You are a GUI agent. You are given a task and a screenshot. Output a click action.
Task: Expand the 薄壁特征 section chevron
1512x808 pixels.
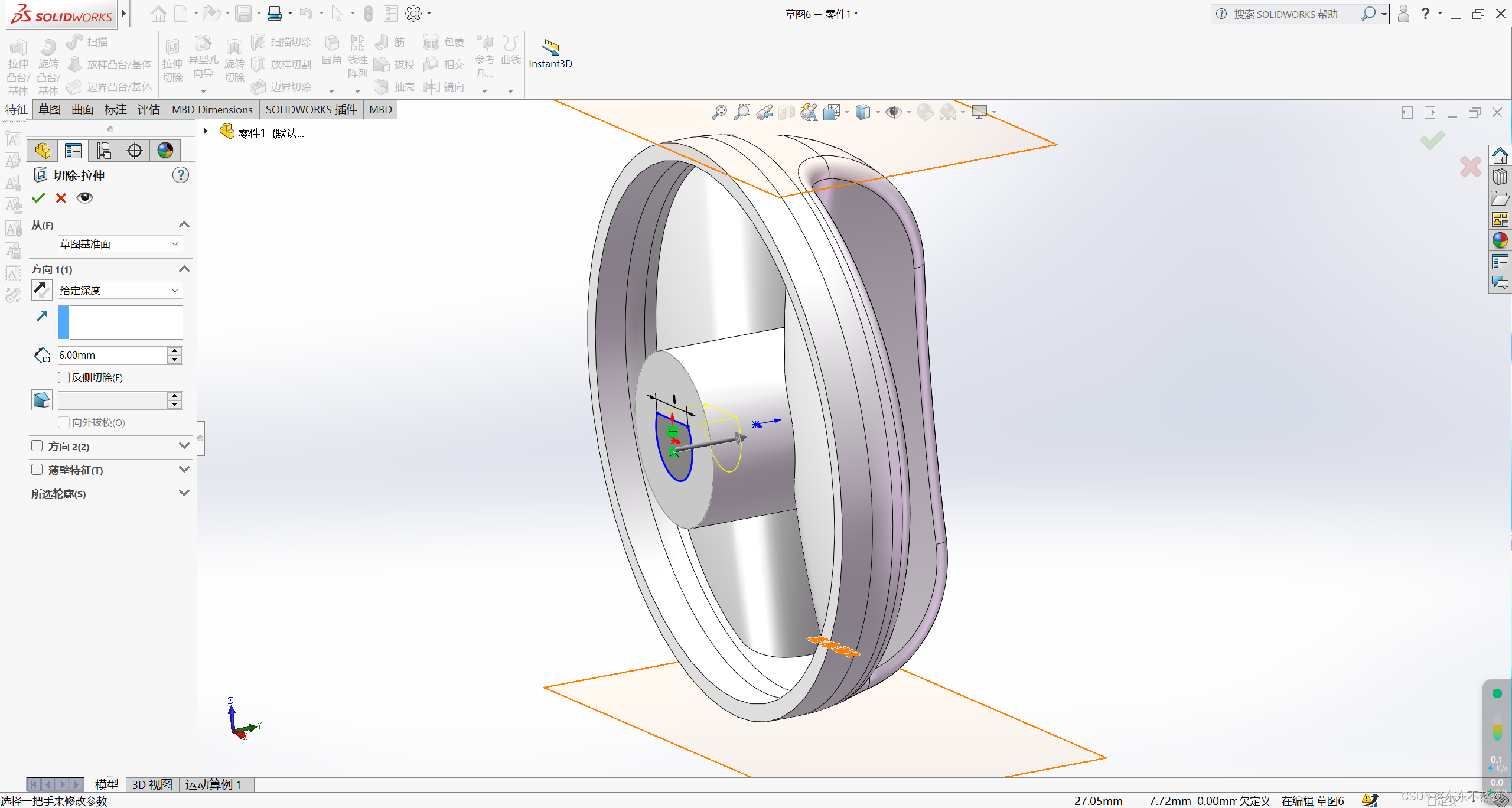pos(184,470)
